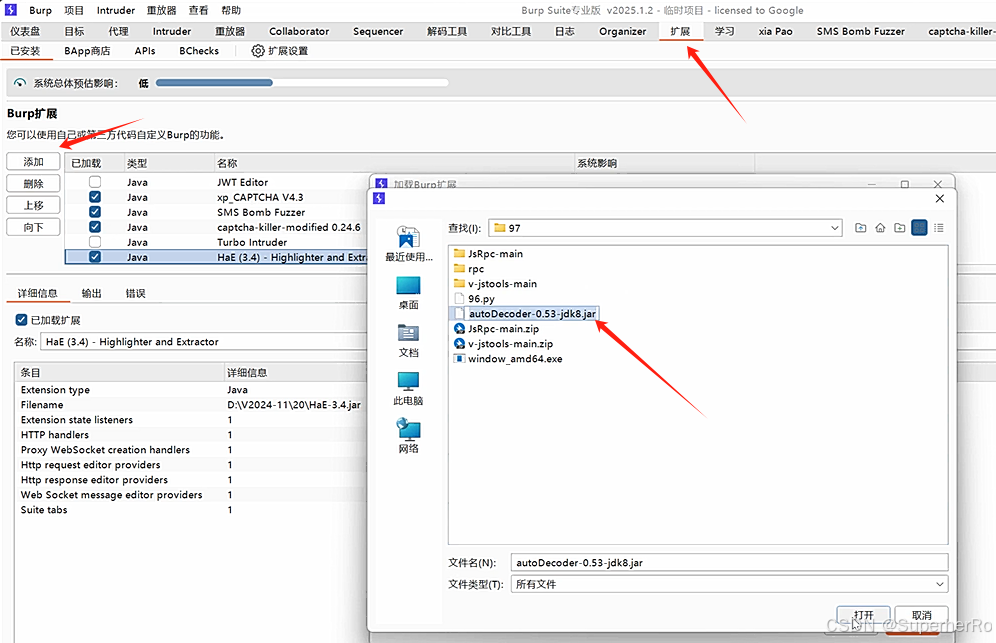Select the v-jstools-main.zip archive

pos(504,344)
